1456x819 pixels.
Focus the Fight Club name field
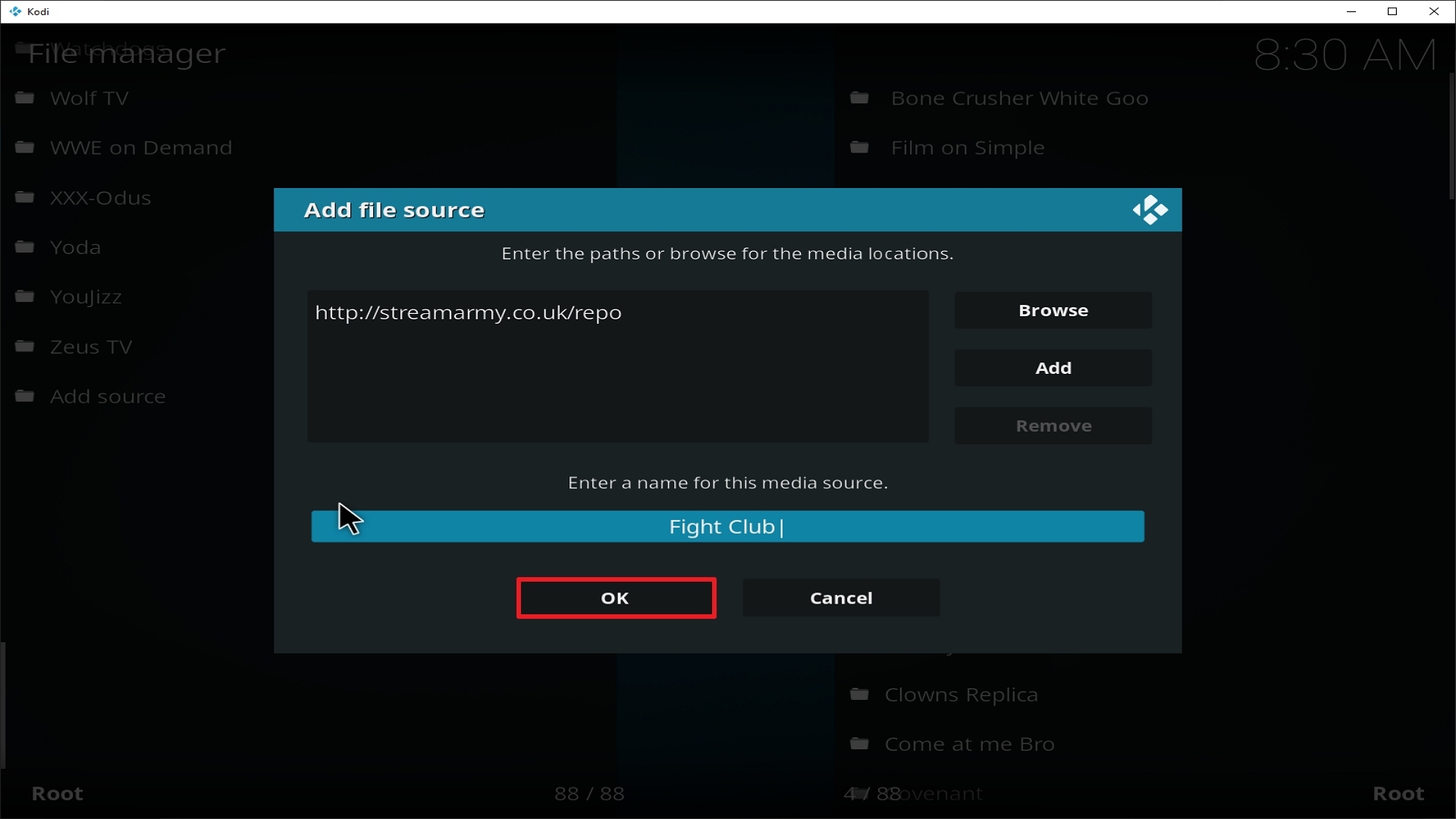click(727, 526)
